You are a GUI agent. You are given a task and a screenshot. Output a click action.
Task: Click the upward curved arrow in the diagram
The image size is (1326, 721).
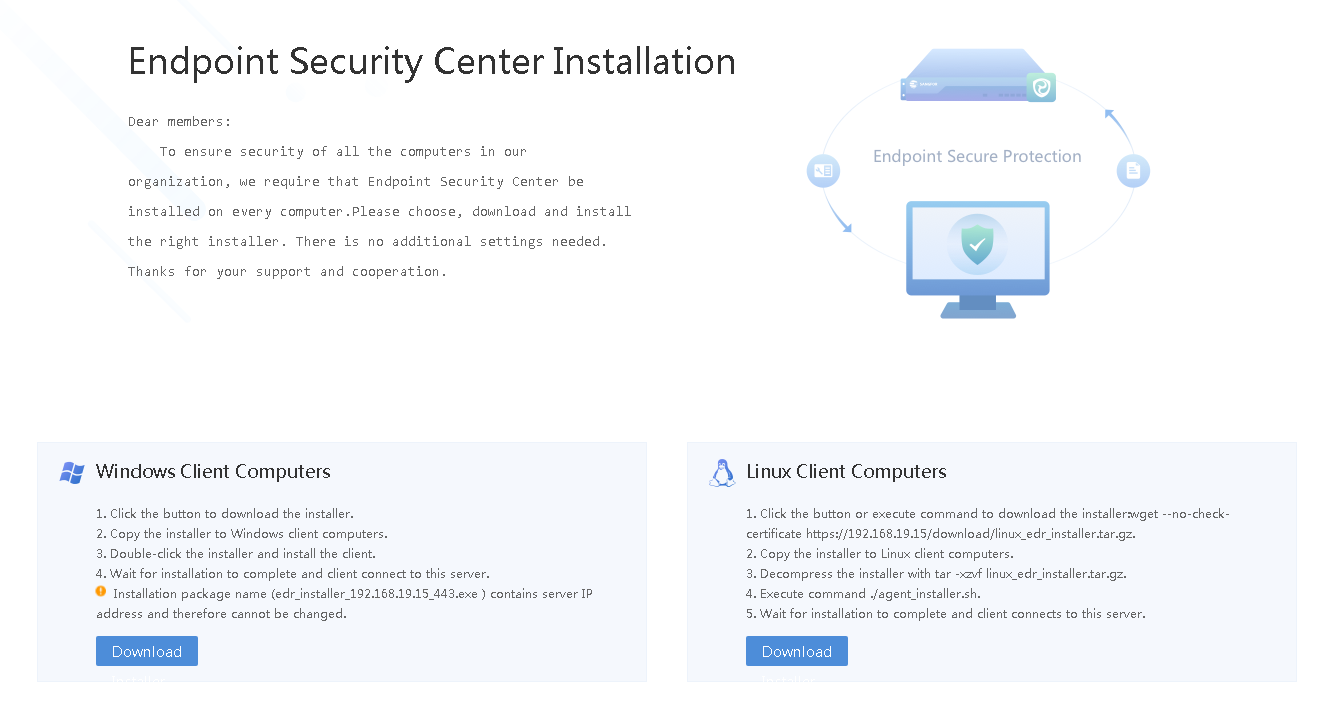(1116, 126)
